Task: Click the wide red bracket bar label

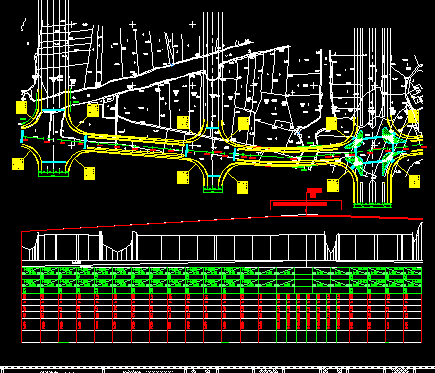Action: 300,204
